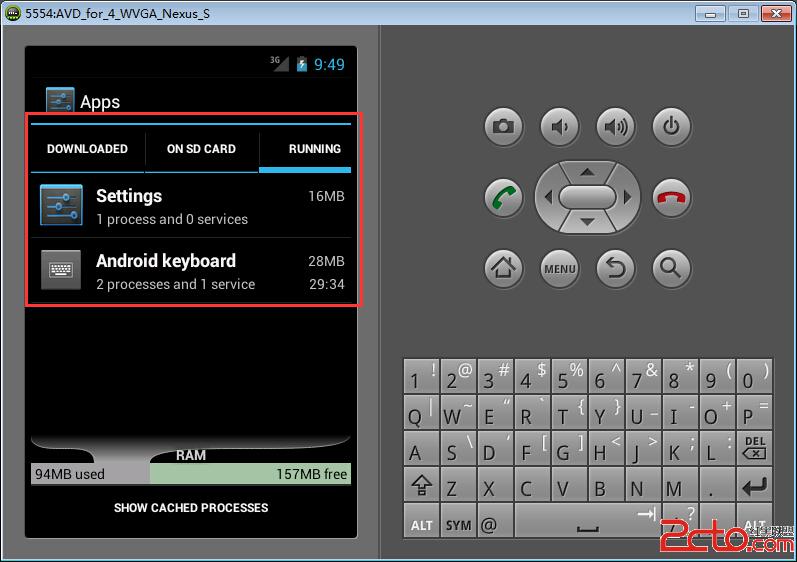797x562 pixels.
Task: Click the Apps header icon
Action: (60, 100)
